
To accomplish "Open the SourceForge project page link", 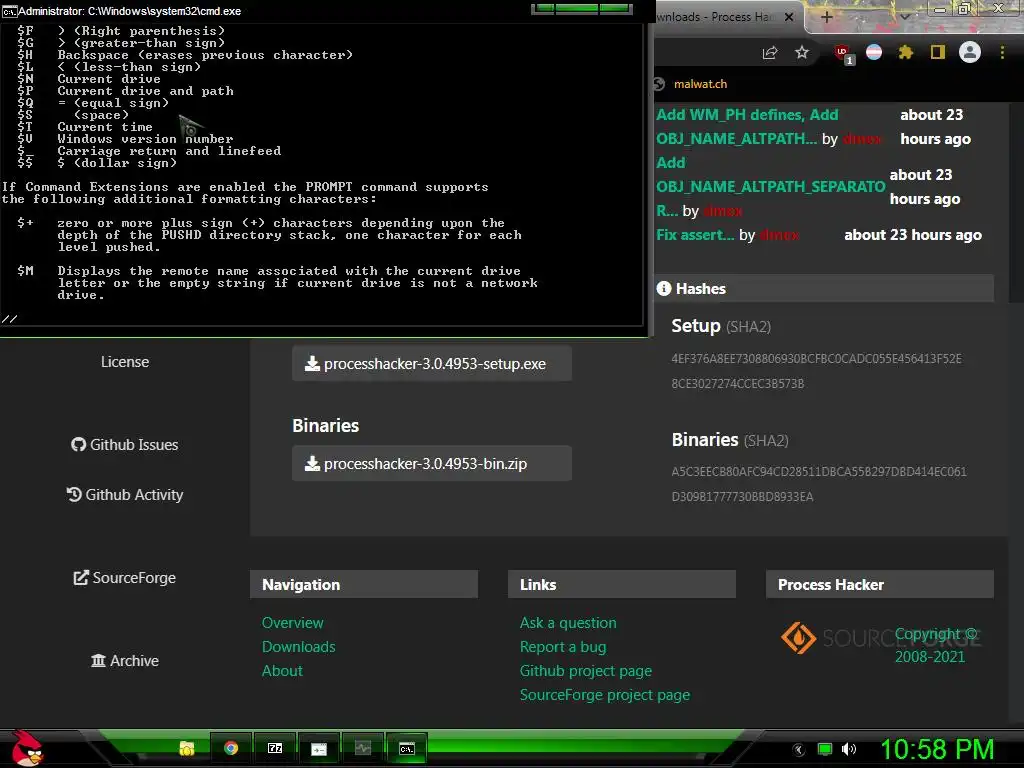I will [605, 696].
